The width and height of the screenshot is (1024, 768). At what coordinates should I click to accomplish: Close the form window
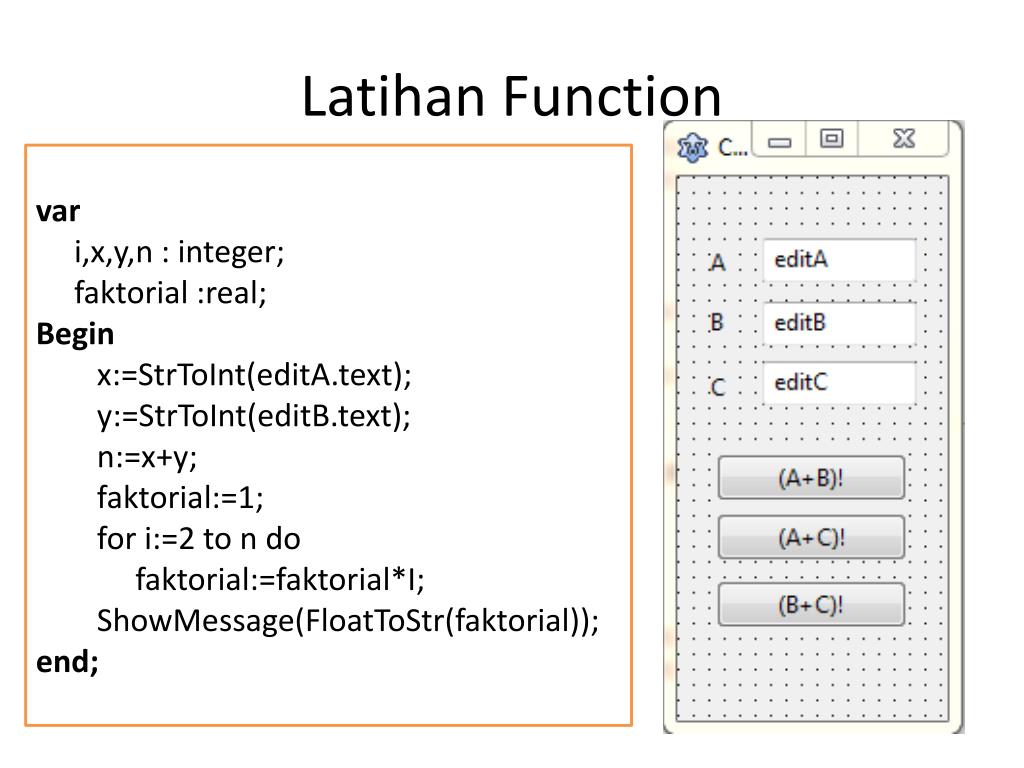pyautogui.click(x=904, y=139)
